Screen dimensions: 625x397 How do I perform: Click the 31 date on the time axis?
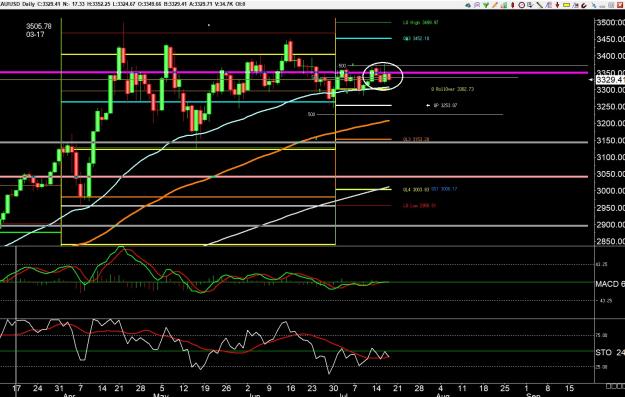(x=59, y=388)
